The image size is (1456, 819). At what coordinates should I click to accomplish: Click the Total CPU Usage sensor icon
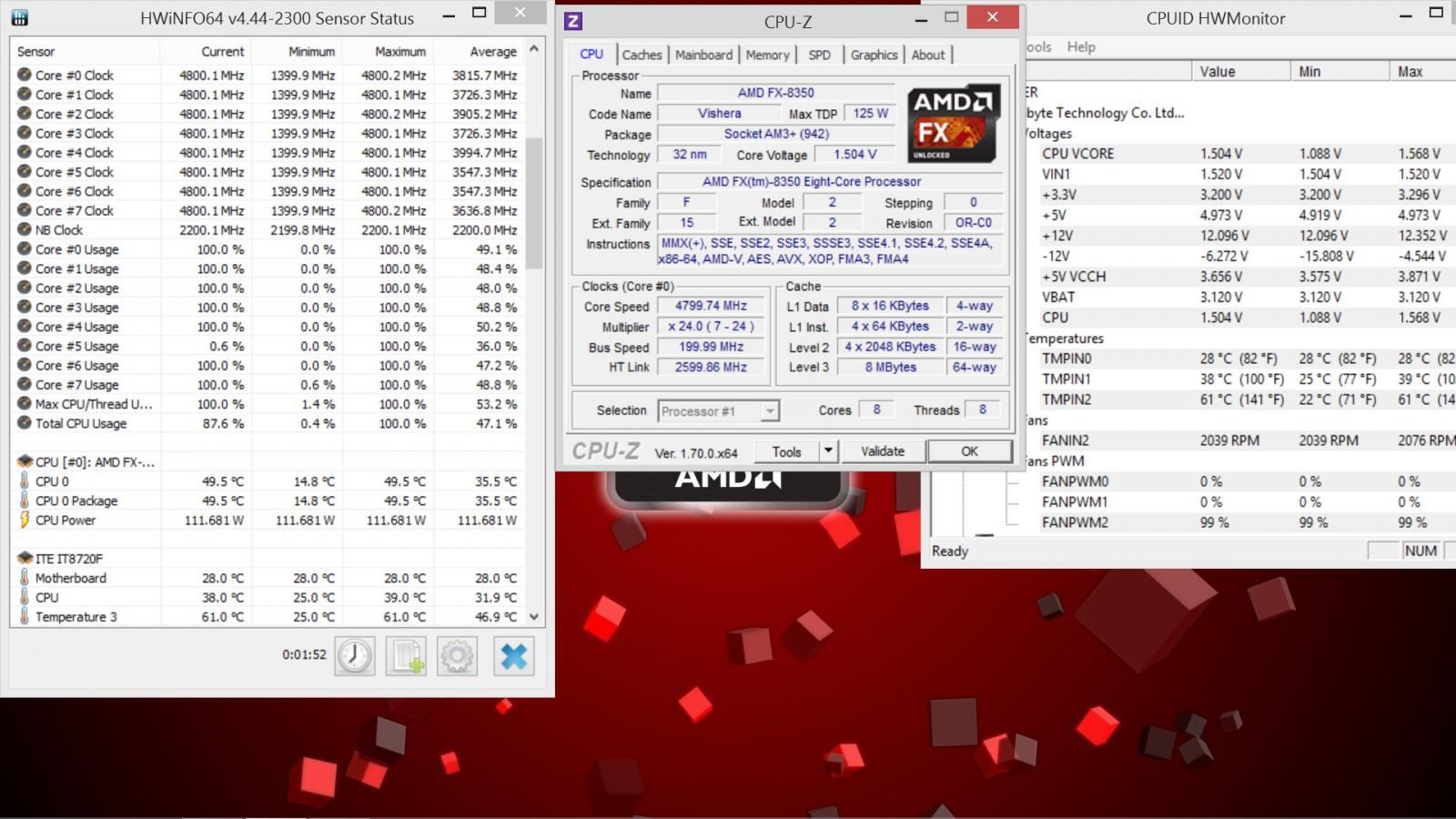25,422
